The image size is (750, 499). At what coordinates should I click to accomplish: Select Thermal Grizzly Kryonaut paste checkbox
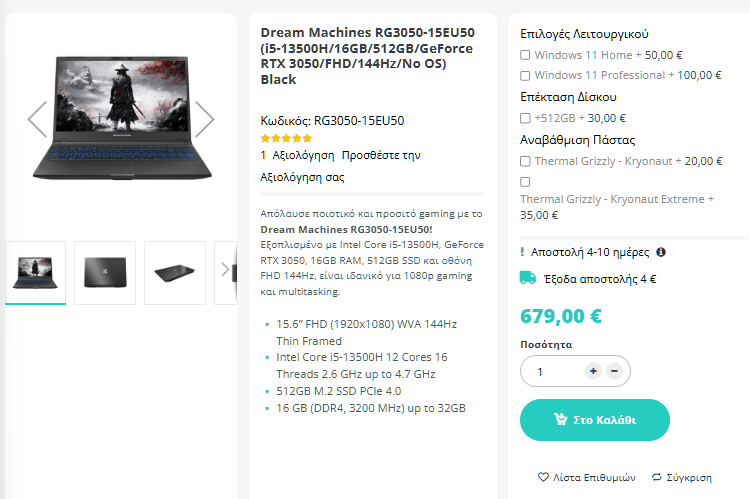tap(525, 161)
